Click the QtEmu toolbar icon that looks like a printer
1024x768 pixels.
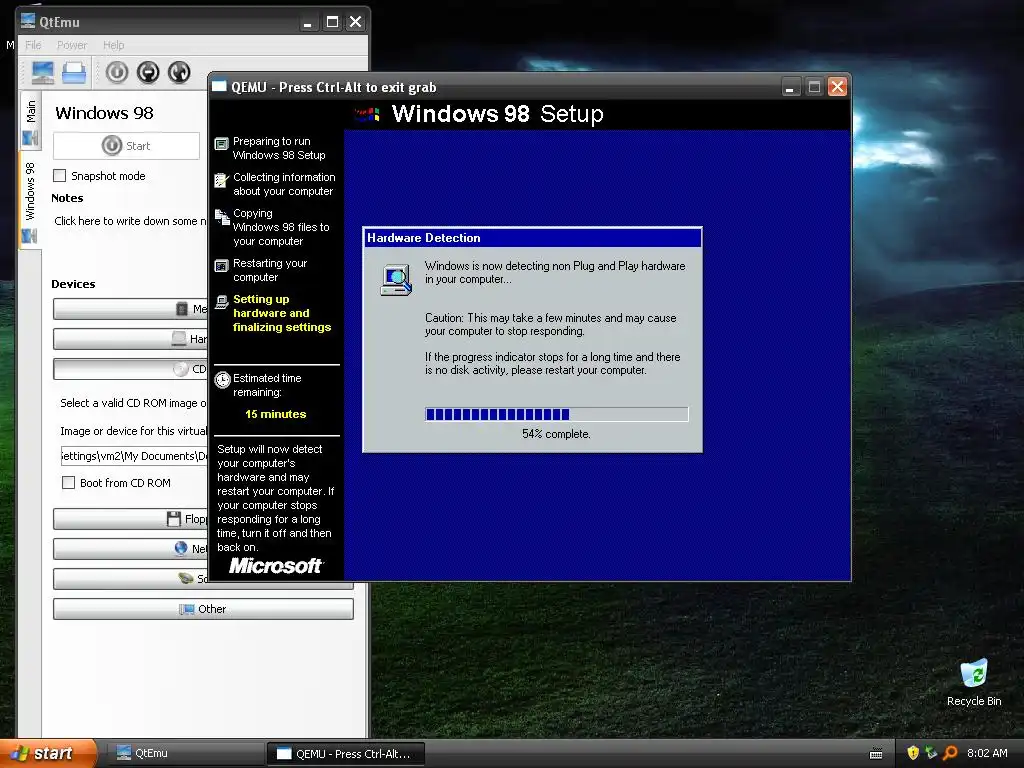[x=74, y=72]
